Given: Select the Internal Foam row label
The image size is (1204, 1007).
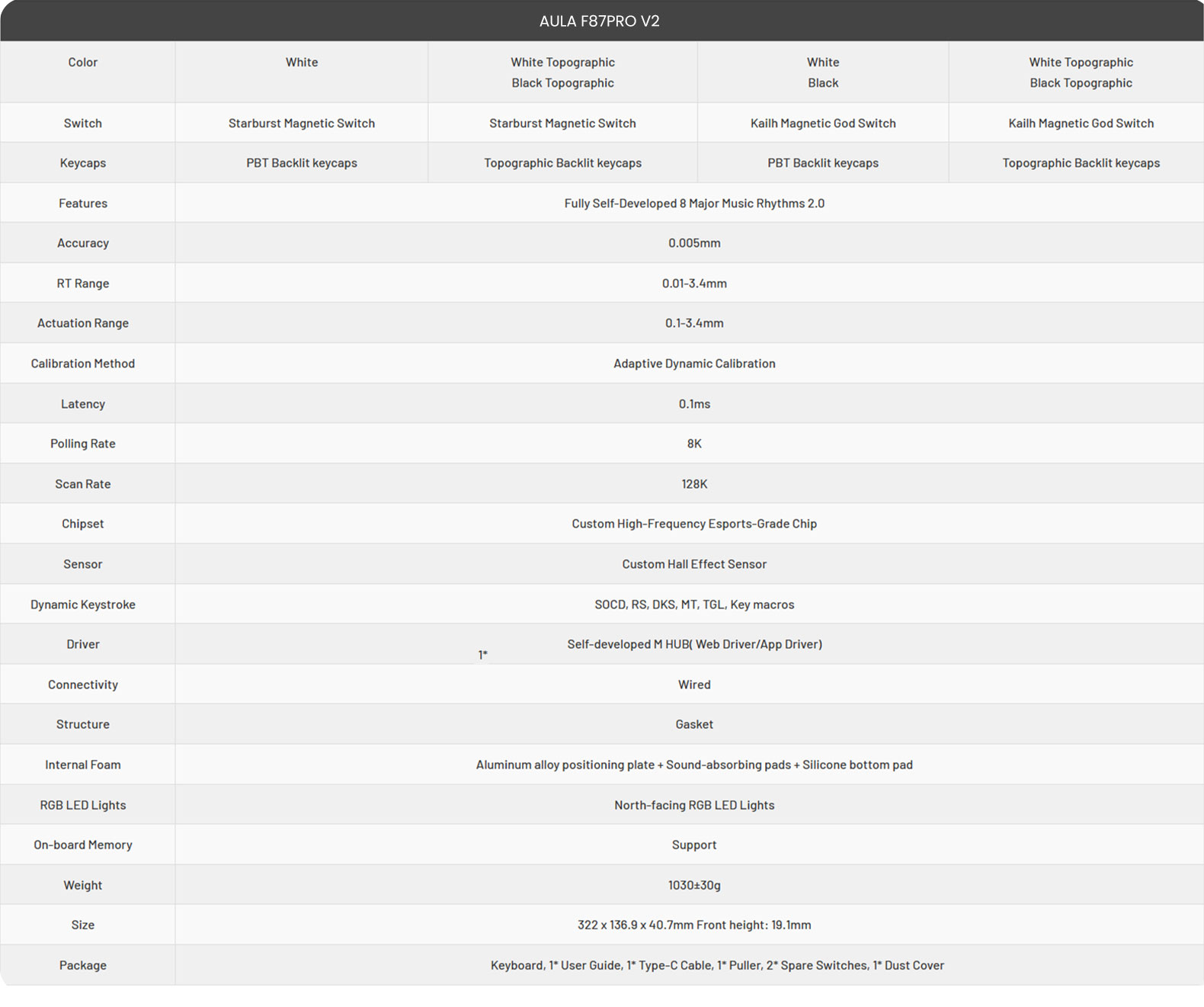Looking at the screenshot, I should [x=83, y=765].
